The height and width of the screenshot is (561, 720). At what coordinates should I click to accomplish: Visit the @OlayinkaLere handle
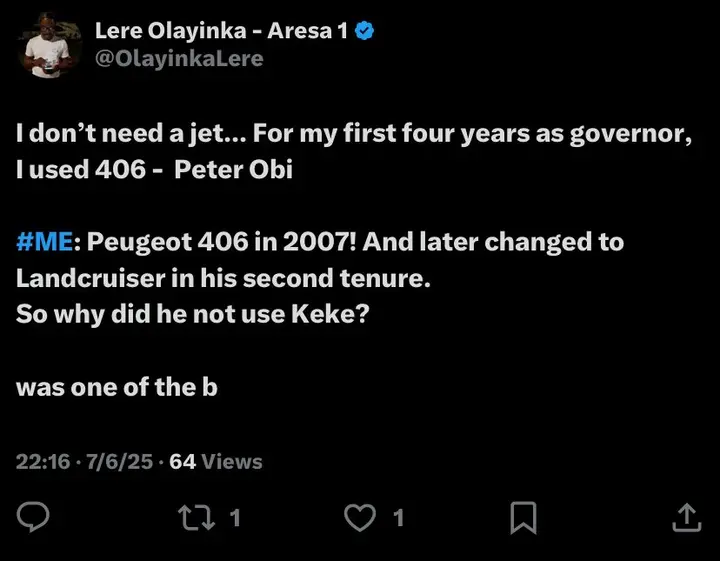tap(179, 58)
